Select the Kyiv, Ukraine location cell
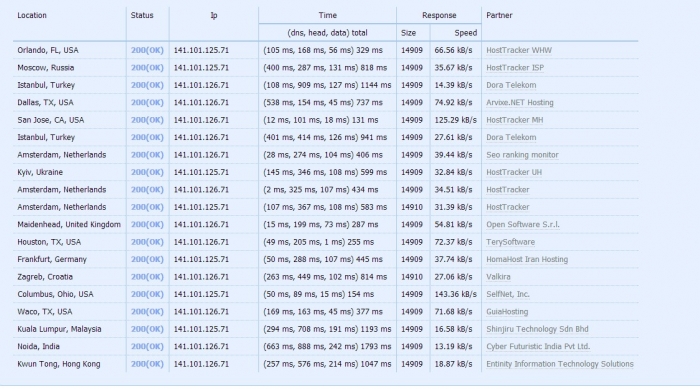The image size is (700, 389). 40,172
